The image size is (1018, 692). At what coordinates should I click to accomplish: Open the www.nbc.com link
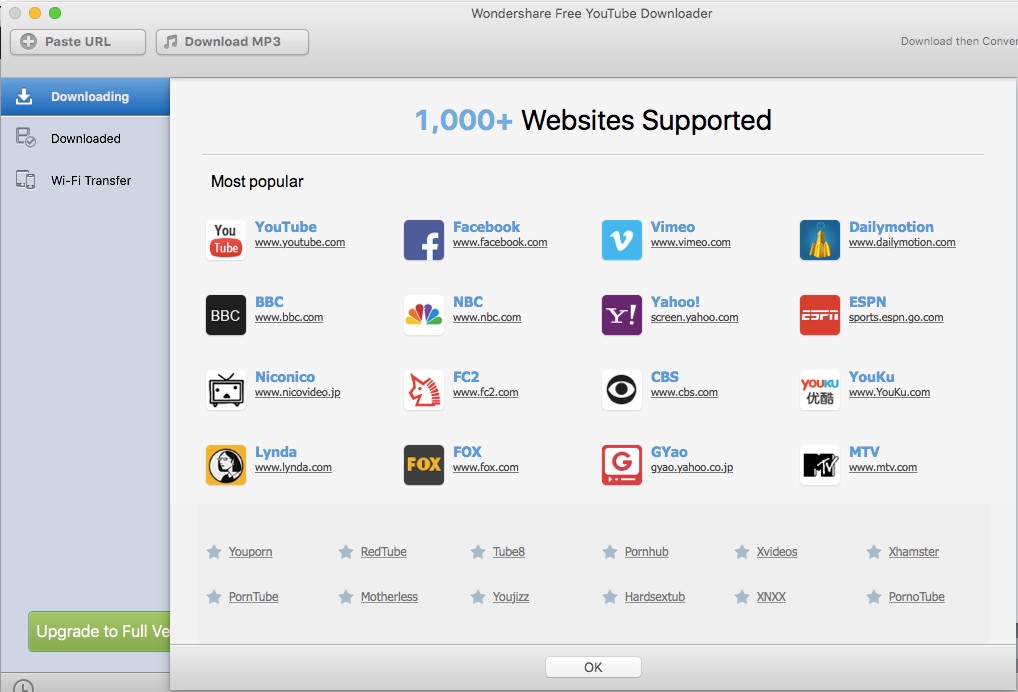487,317
